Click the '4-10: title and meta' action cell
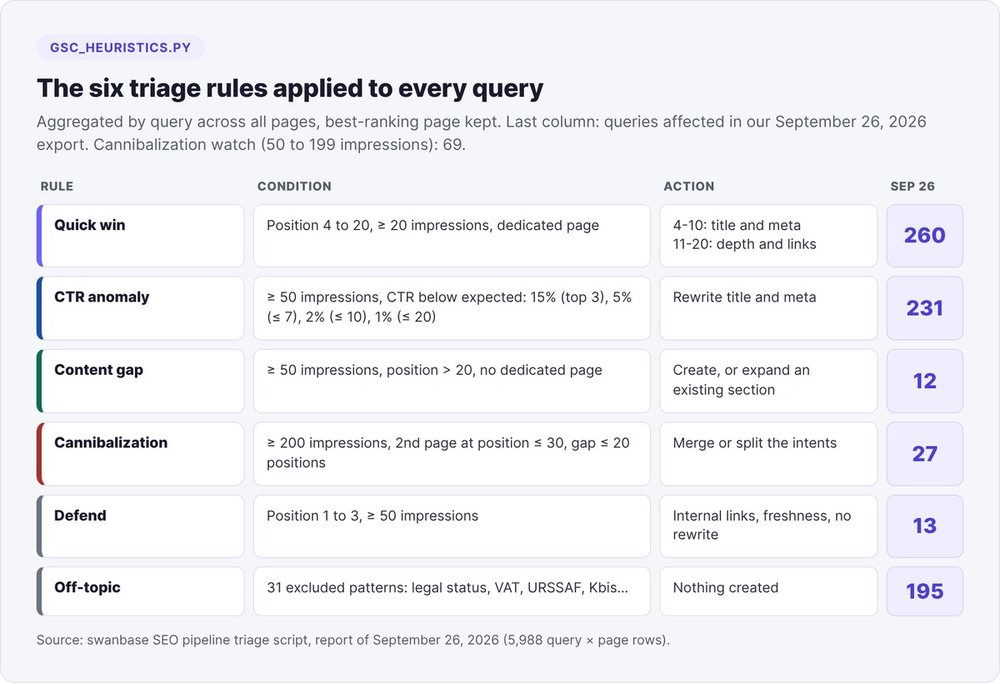 click(768, 235)
